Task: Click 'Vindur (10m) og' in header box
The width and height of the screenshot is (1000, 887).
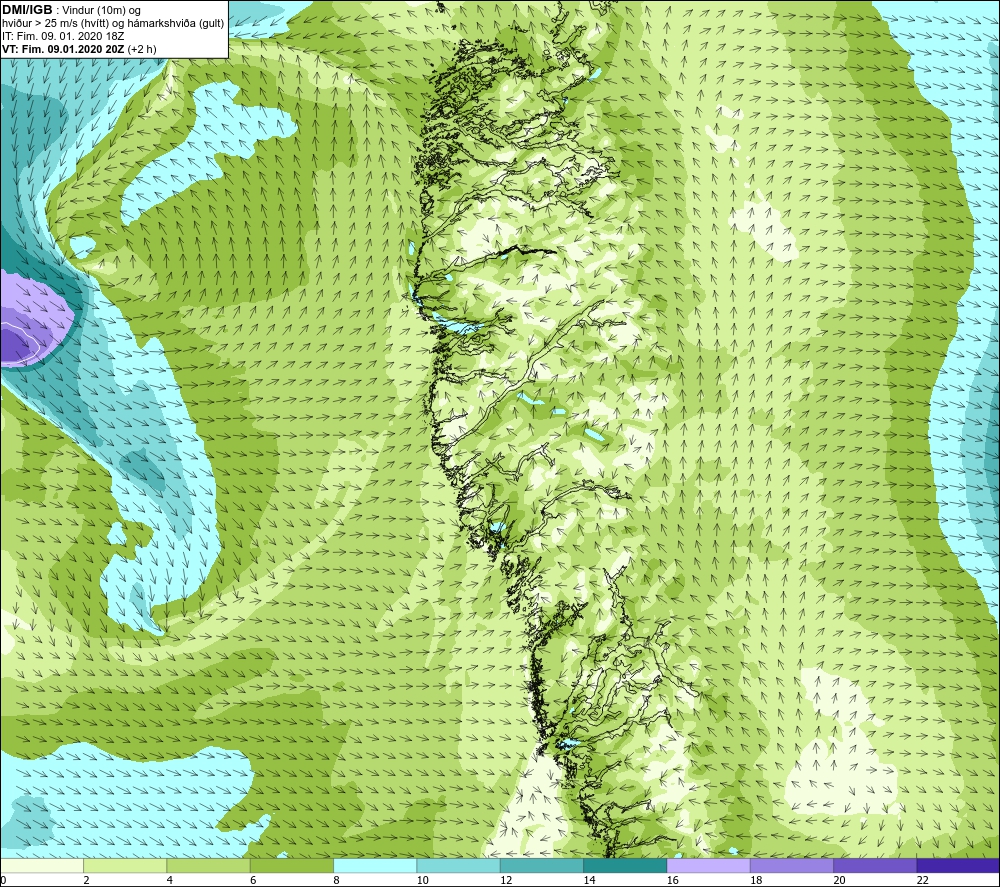Action: click(x=102, y=11)
